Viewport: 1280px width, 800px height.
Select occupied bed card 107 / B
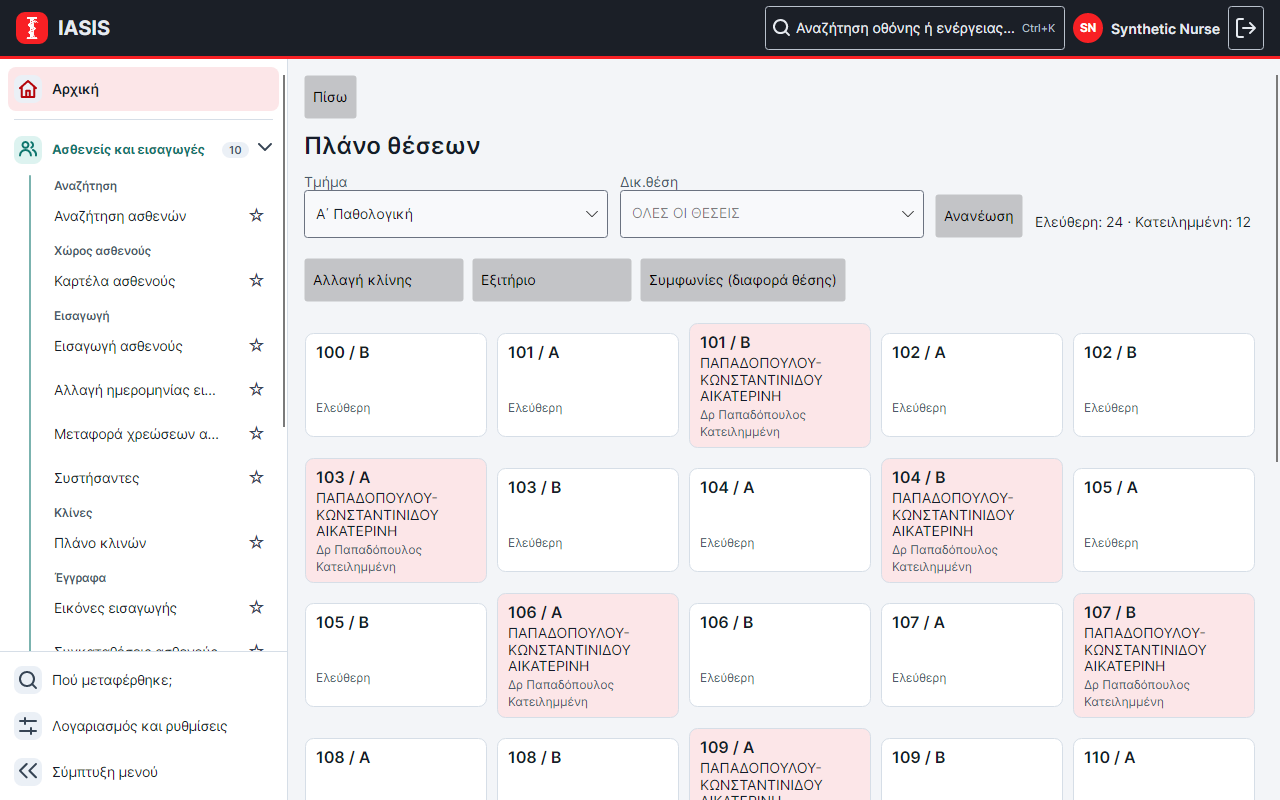(1164, 655)
